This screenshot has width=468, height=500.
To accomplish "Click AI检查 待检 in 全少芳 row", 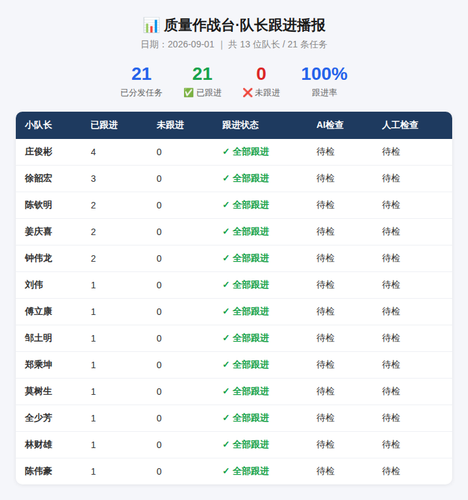I will tap(325, 418).
